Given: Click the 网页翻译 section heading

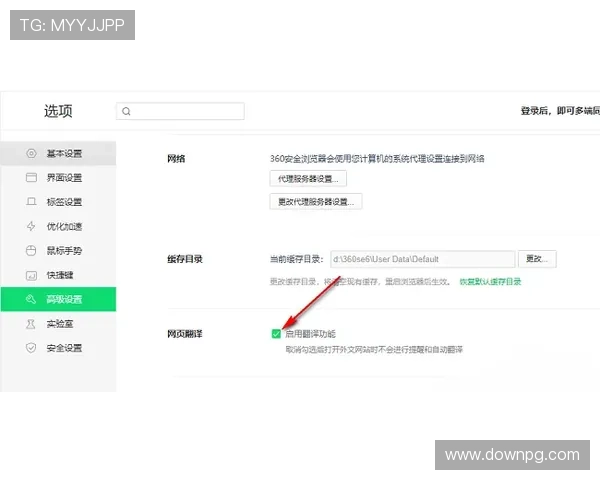Looking at the screenshot, I should [x=185, y=334].
